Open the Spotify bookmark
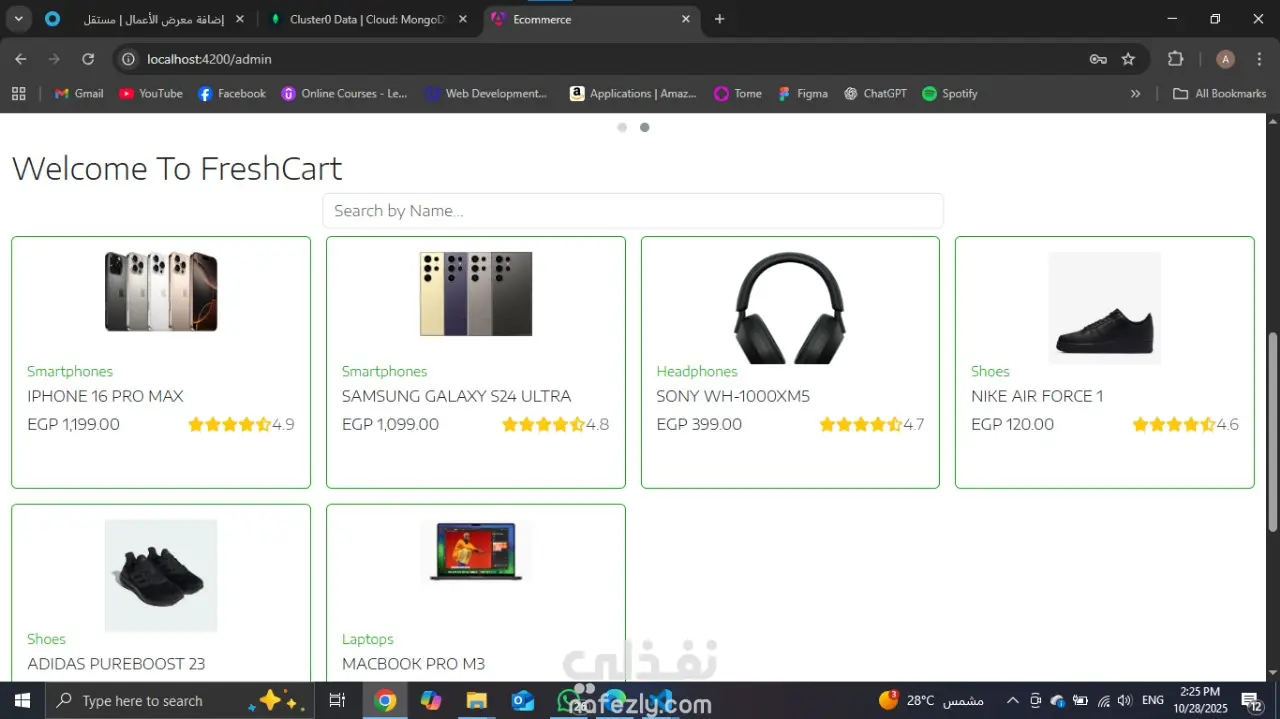The height and width of the screenshot is (719, 1280). (x=950, y=93)
